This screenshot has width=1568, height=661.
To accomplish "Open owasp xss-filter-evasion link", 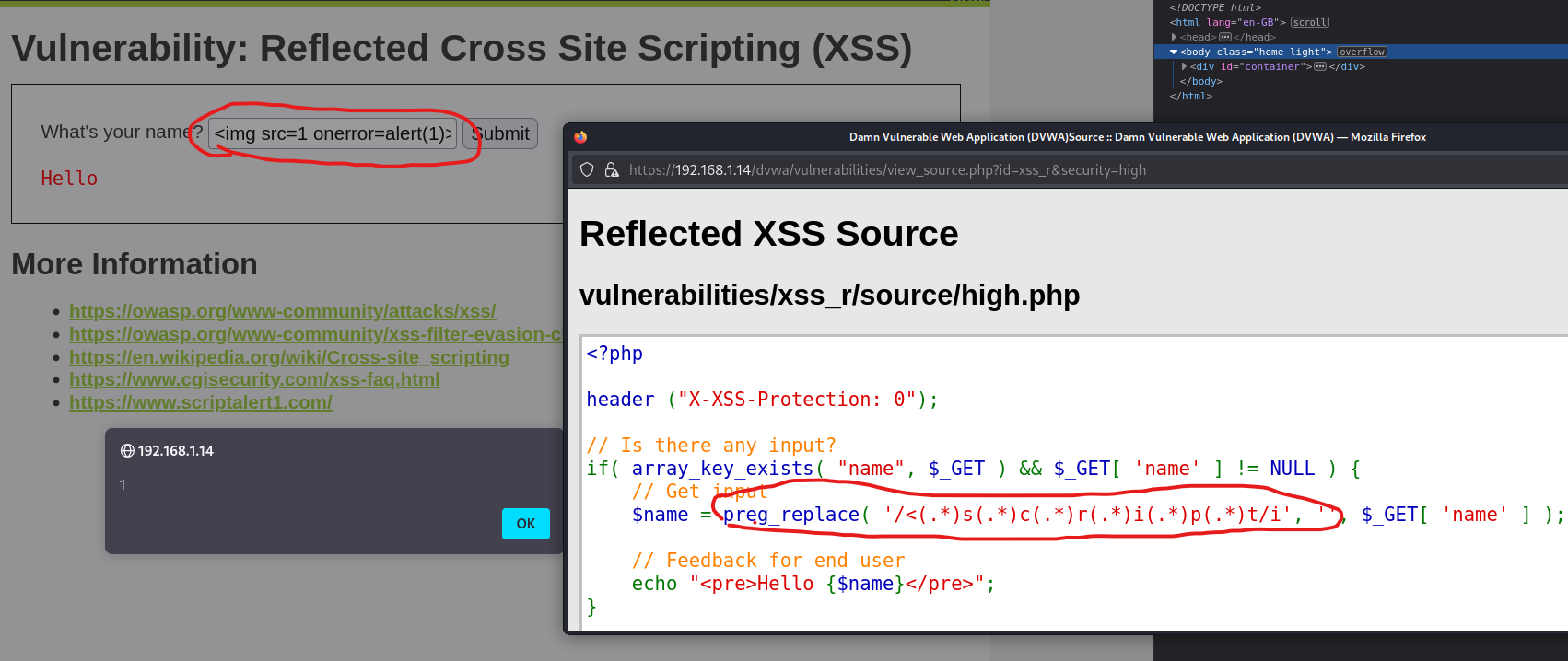I will click(316, 334).
